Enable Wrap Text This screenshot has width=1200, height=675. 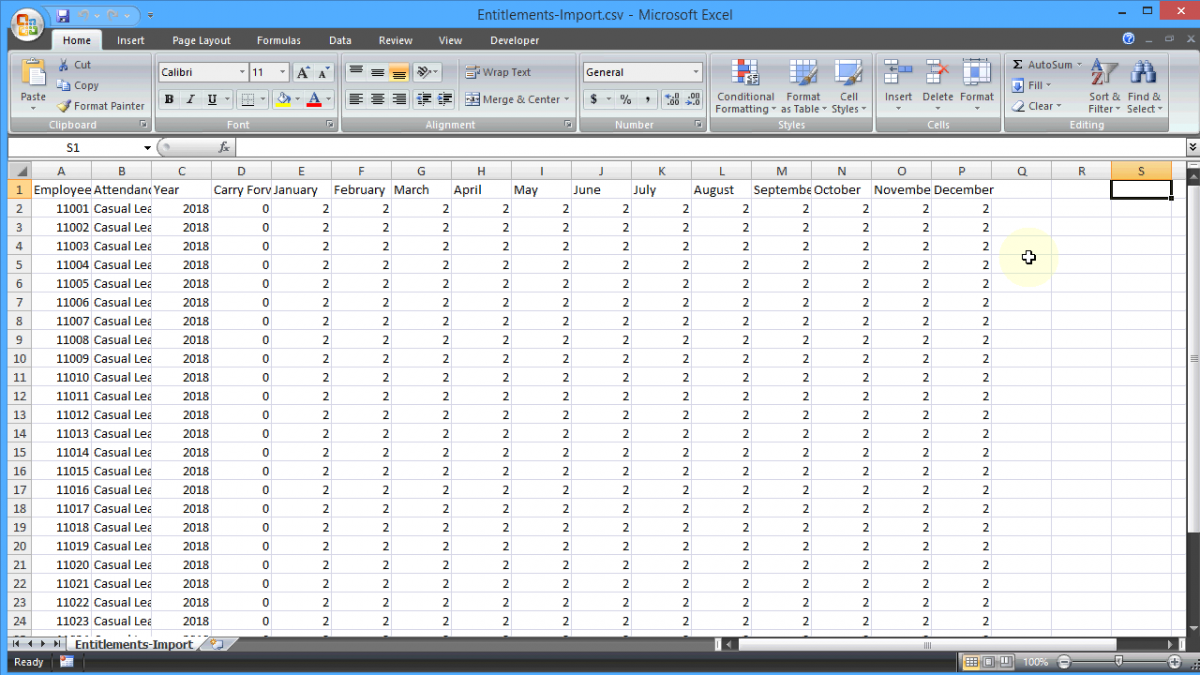[x=499, y=71]
